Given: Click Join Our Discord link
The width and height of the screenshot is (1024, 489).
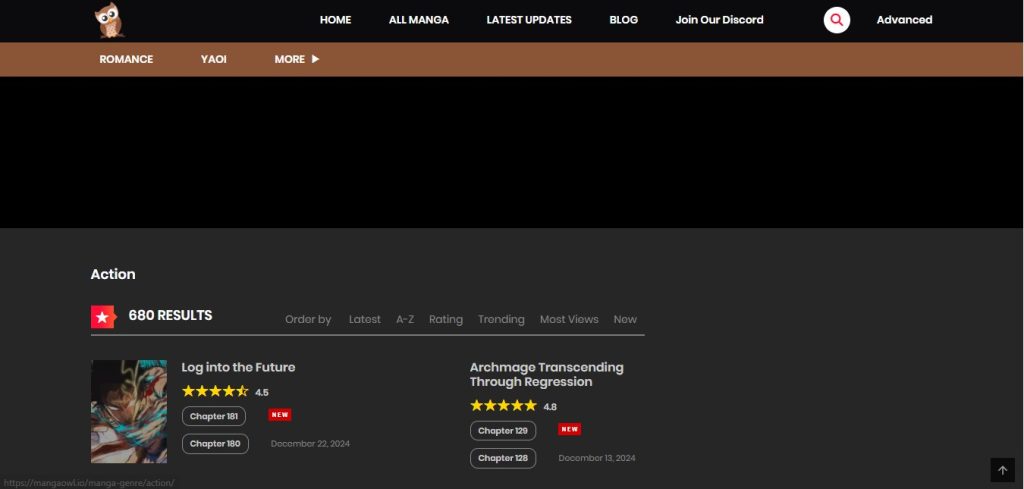Looking at the screenshot, I should (719, 20).
